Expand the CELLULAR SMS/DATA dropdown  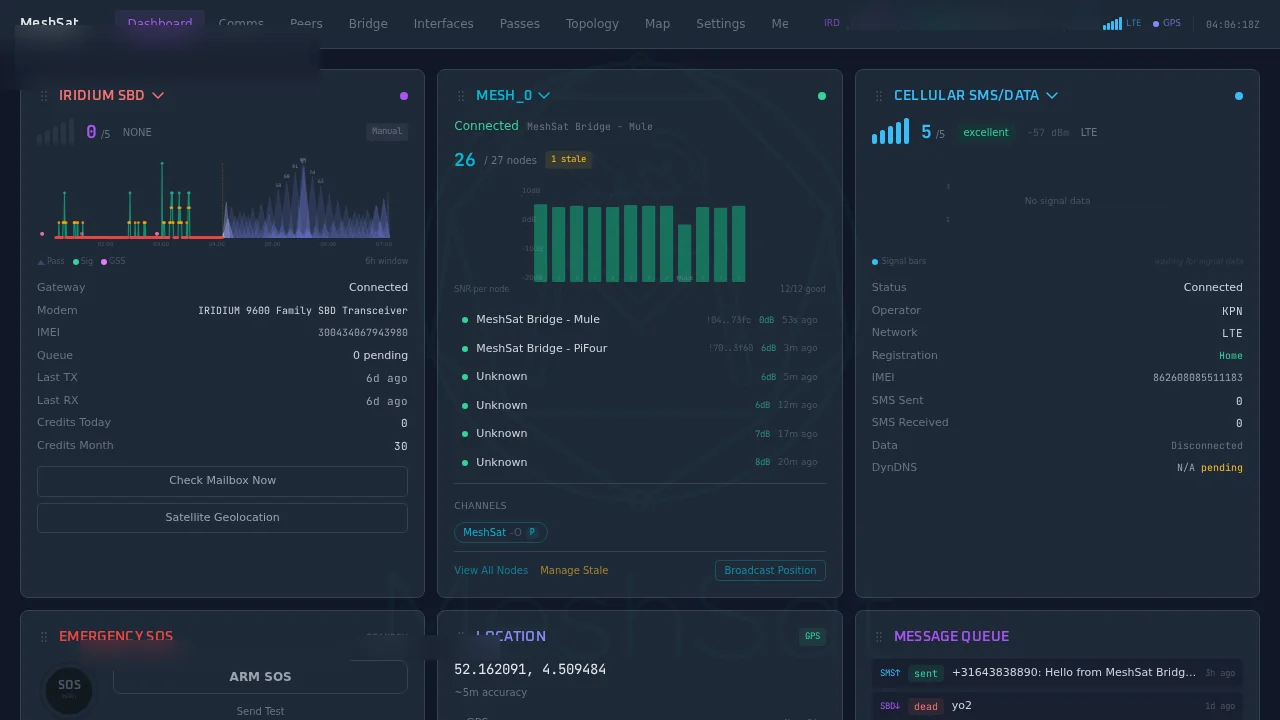tap(1051, 95)
